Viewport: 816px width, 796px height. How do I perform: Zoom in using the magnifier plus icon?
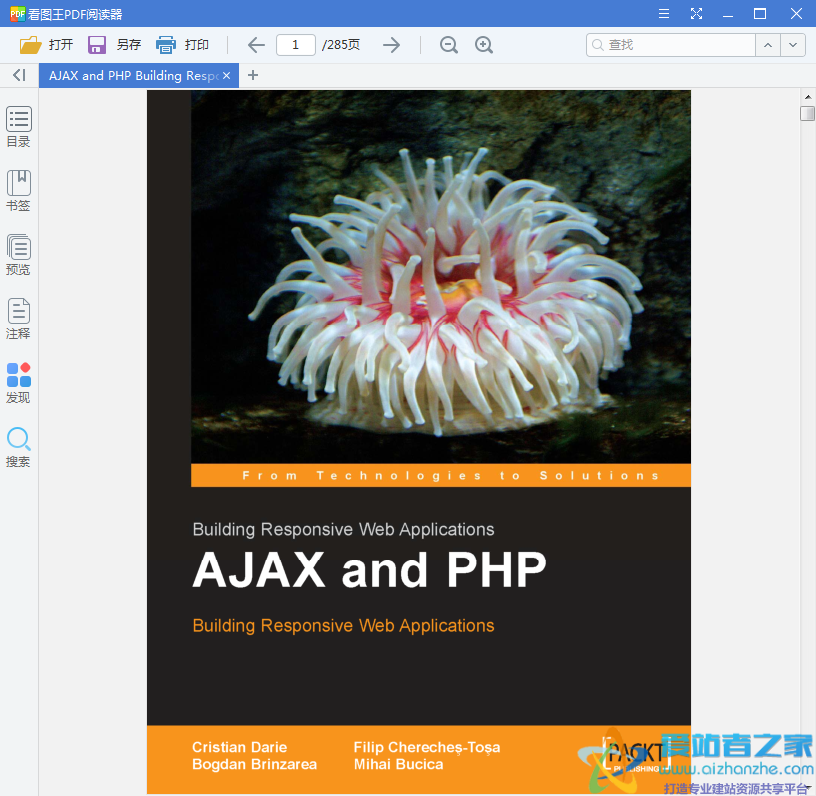click(x=484, y=44)
